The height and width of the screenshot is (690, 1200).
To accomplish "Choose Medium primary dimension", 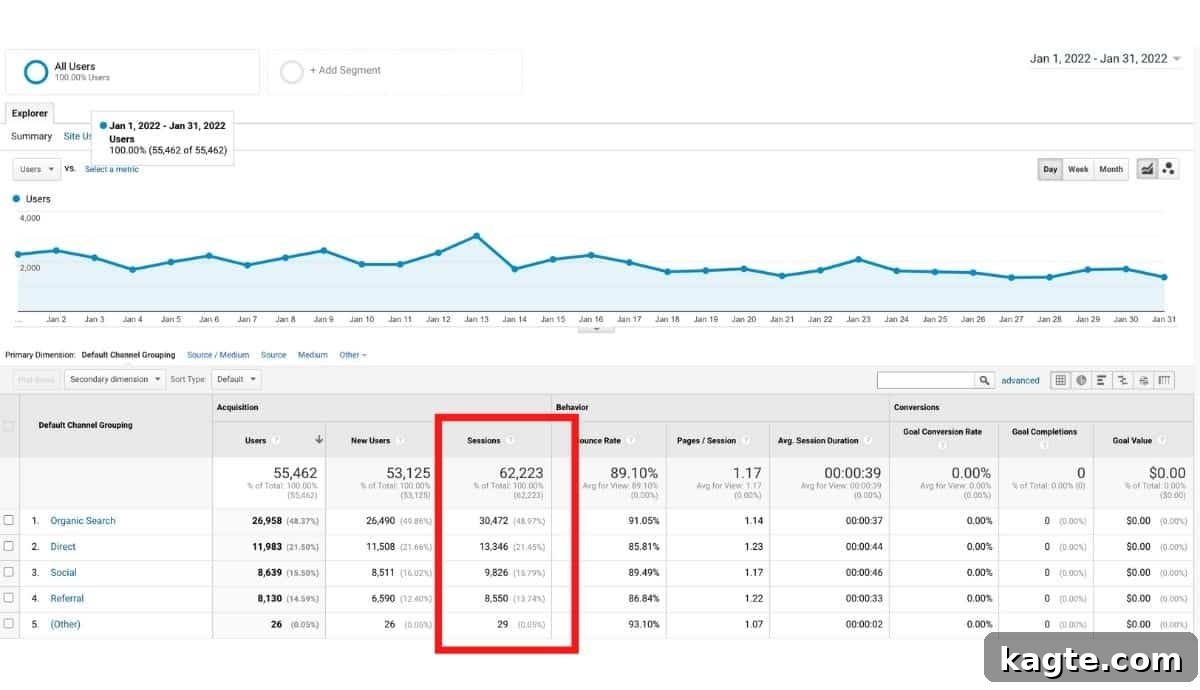I will click(312, 355).
